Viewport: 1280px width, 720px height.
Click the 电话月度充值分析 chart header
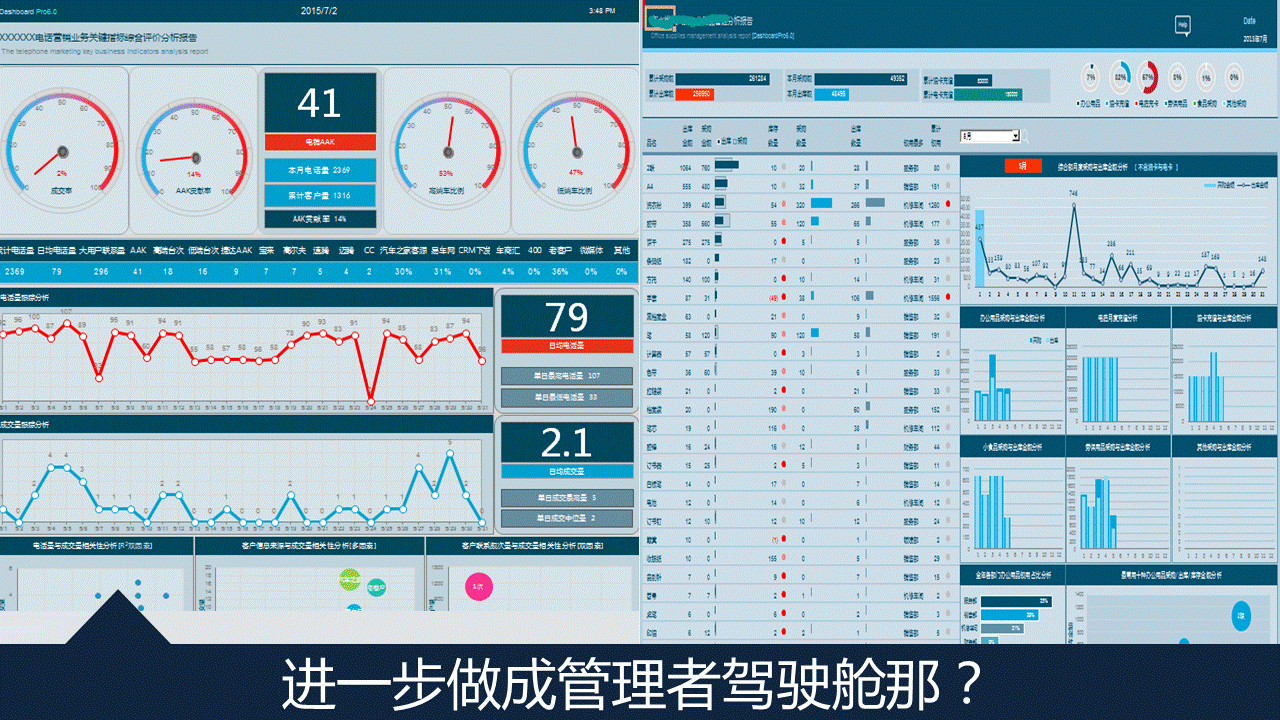click(1118, 317)
